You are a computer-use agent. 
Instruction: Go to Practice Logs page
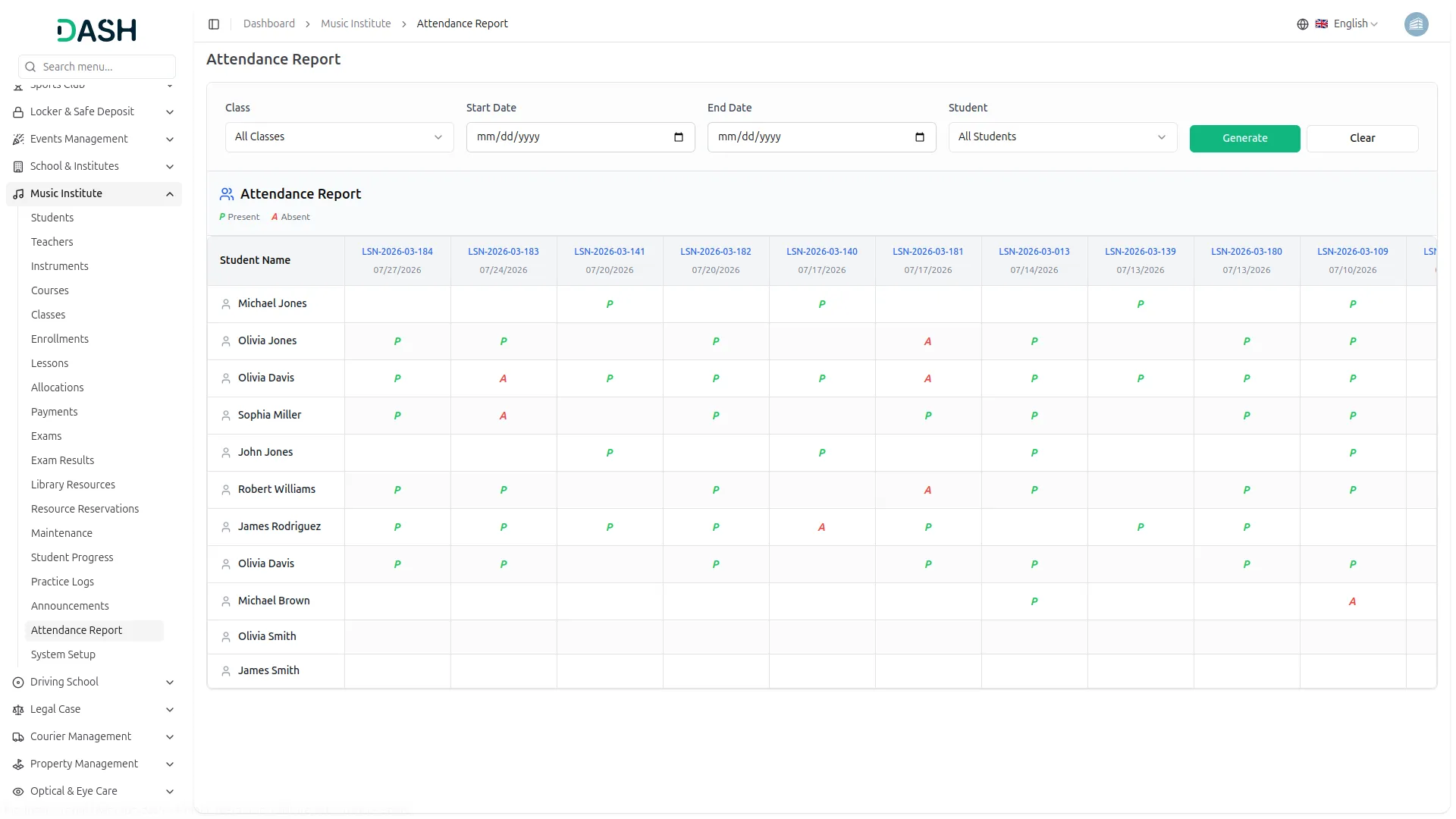tap(62, 582)
